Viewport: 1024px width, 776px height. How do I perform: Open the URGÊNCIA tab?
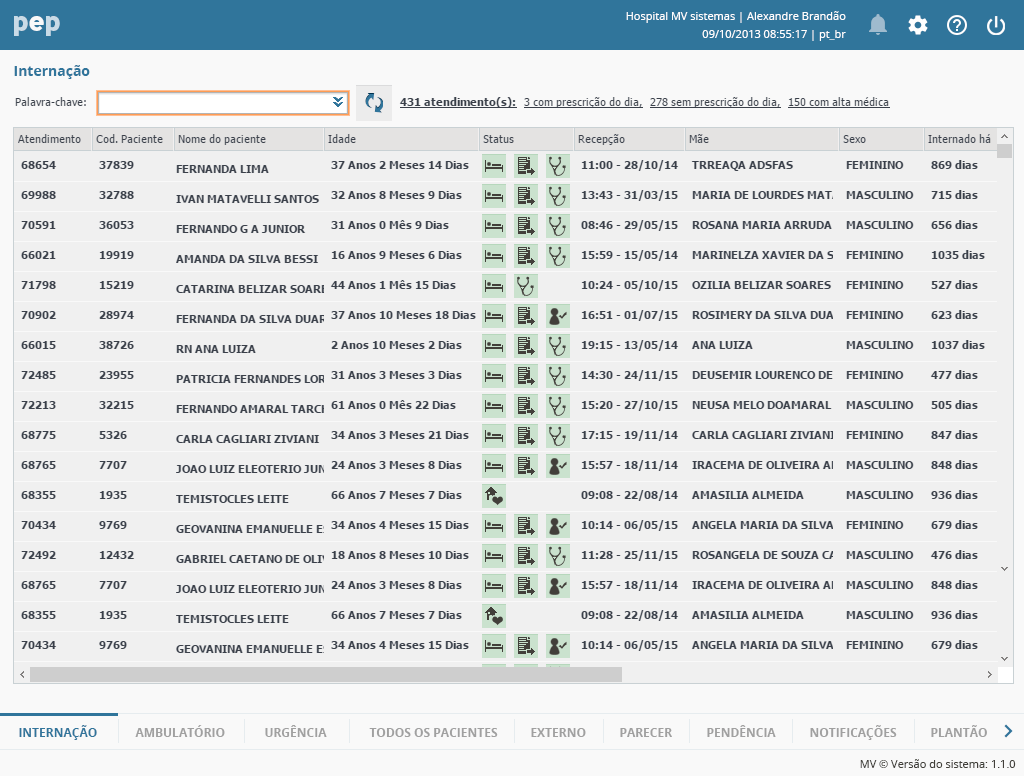pos(295,732)
